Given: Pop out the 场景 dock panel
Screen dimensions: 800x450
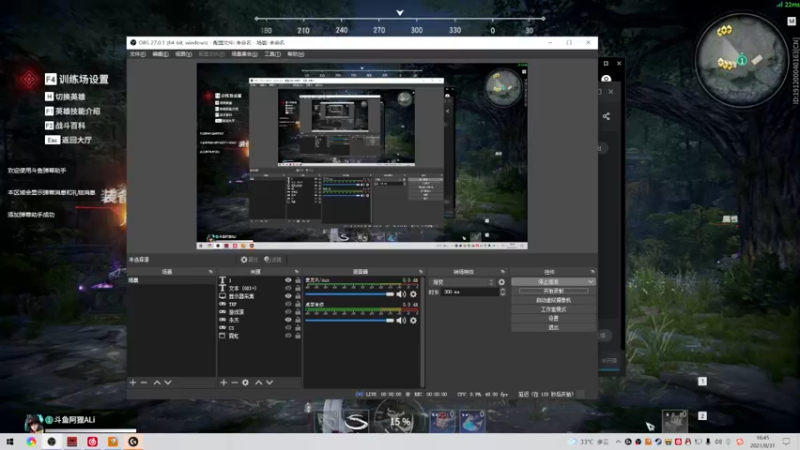Looking at the screenshot, I should point(211,272).
